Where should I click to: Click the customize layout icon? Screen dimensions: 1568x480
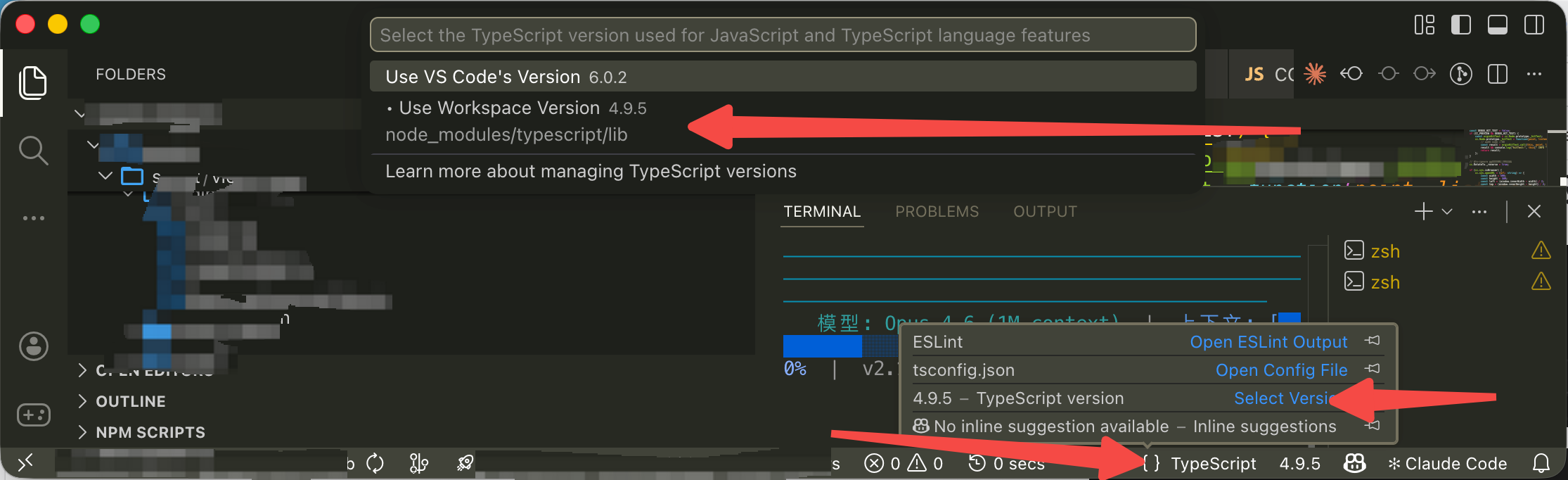(x=1425, y=25)
